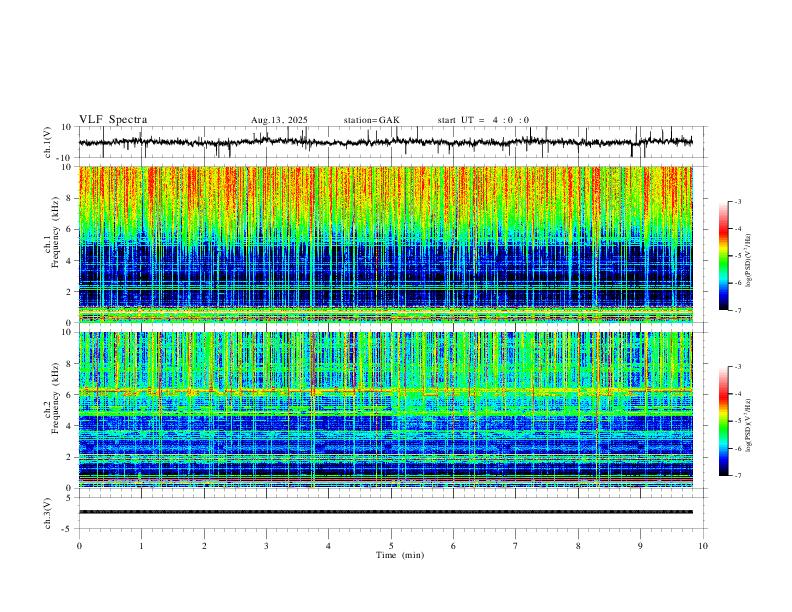The height and width of the screenshot is (612, 792).
Task: Click the '2' tick on ch.2 frequency axis
Action: (x=69, y=457)
